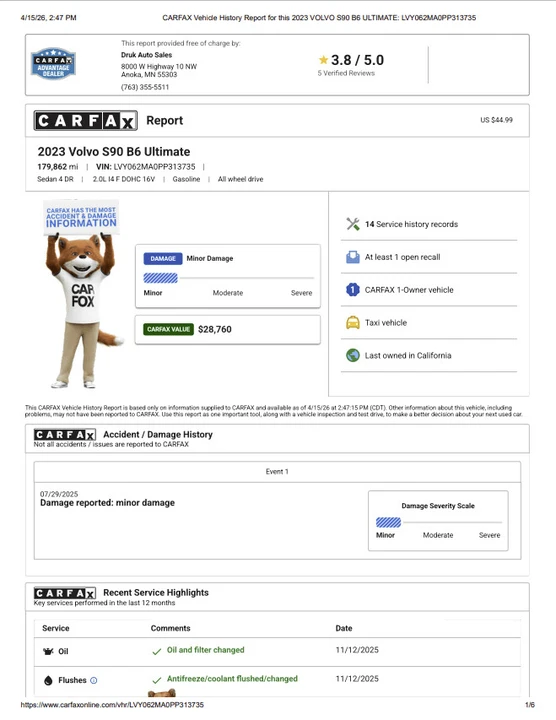Click the Flushes droplet icon
556x720 pixels.
coord(48,681)
